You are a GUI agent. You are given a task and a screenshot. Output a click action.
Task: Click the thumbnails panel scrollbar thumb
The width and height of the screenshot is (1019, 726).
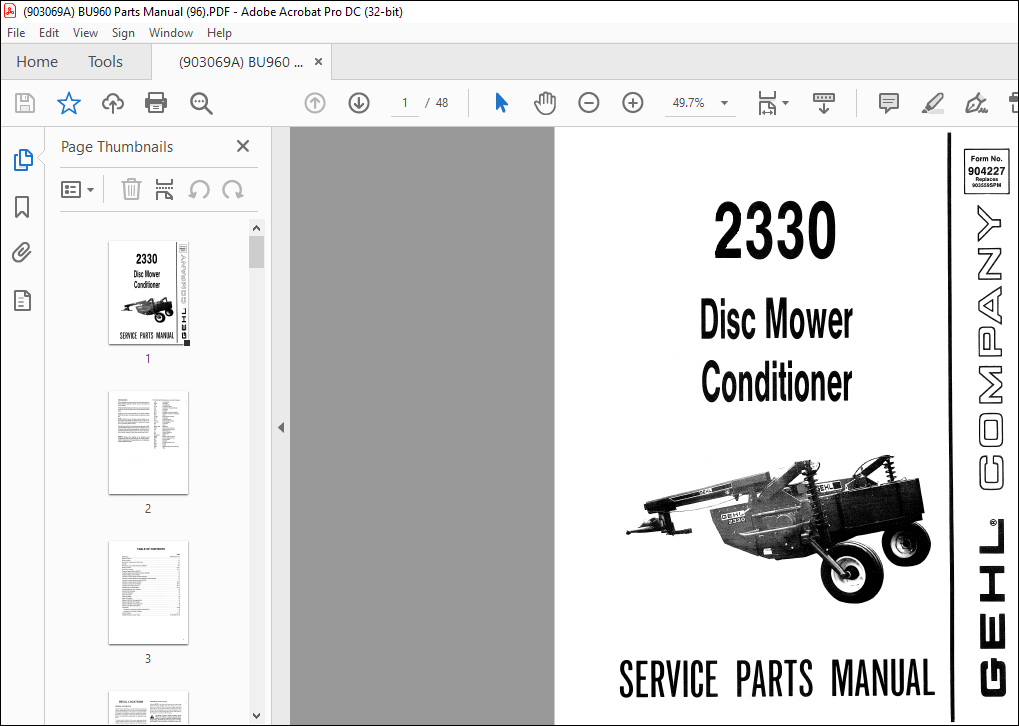pos(256,252)
